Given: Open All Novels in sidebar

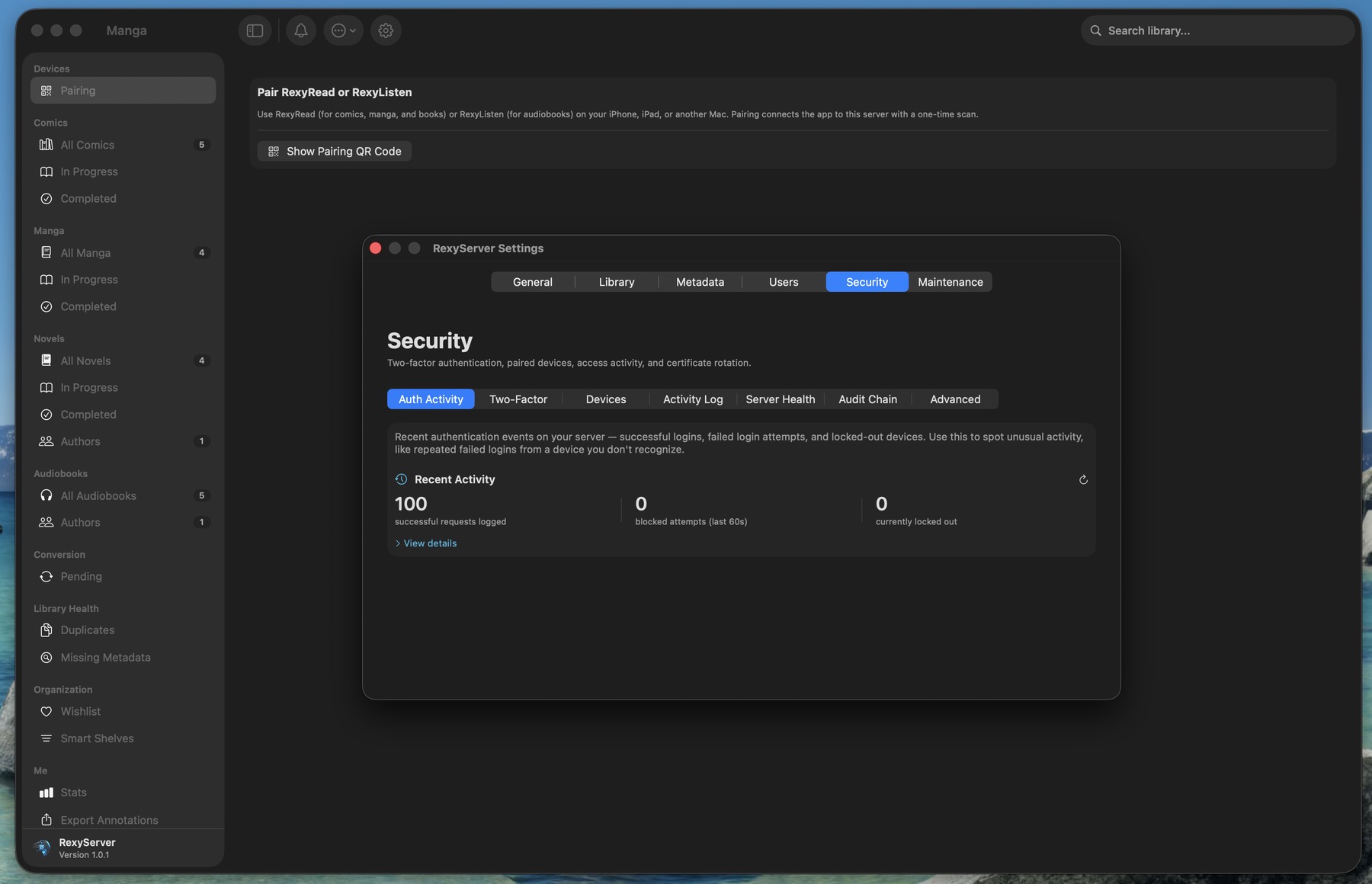Looking at the screenshot, I should pos(123,360).
